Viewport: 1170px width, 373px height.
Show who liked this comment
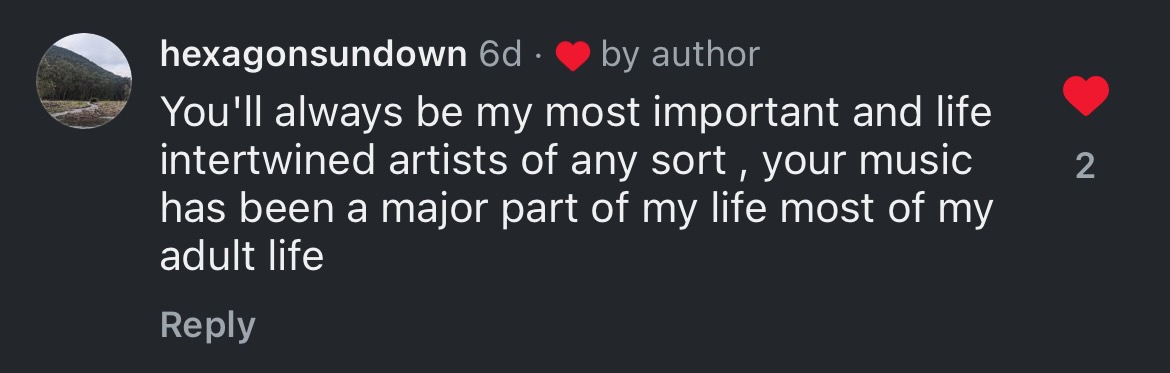pyautogui.click(x=1085, y=166)
